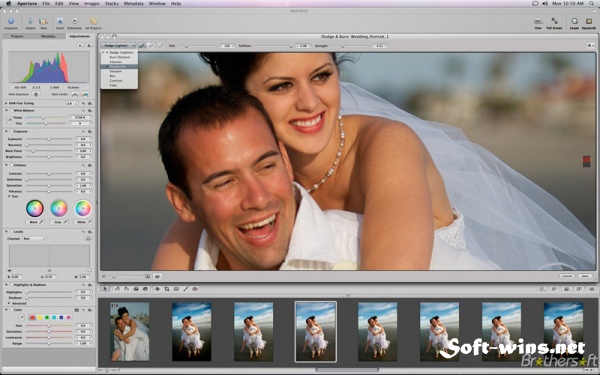Click the Black tint color wheel
Screen dimensions: 600x375
tap(35, 209)
